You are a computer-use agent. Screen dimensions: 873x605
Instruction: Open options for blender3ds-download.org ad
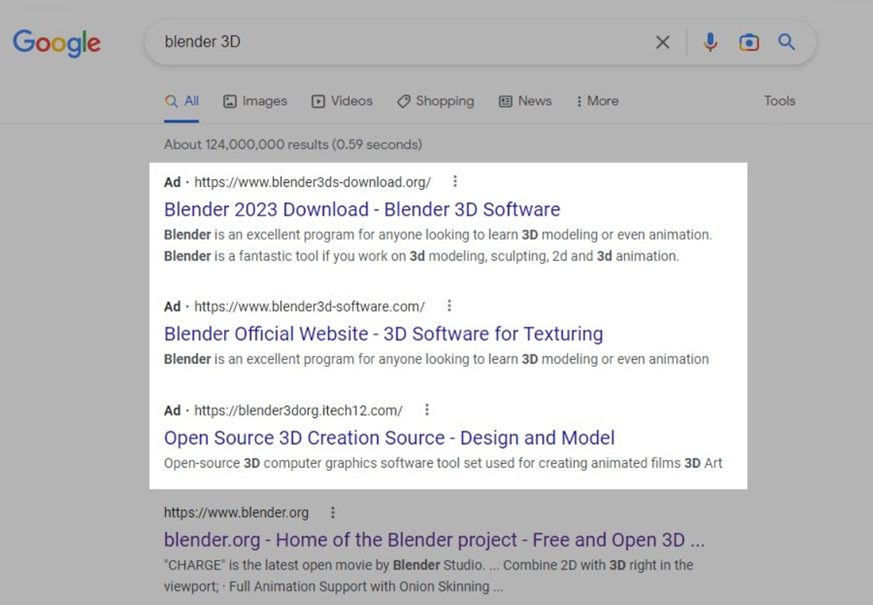click(455, 181)
